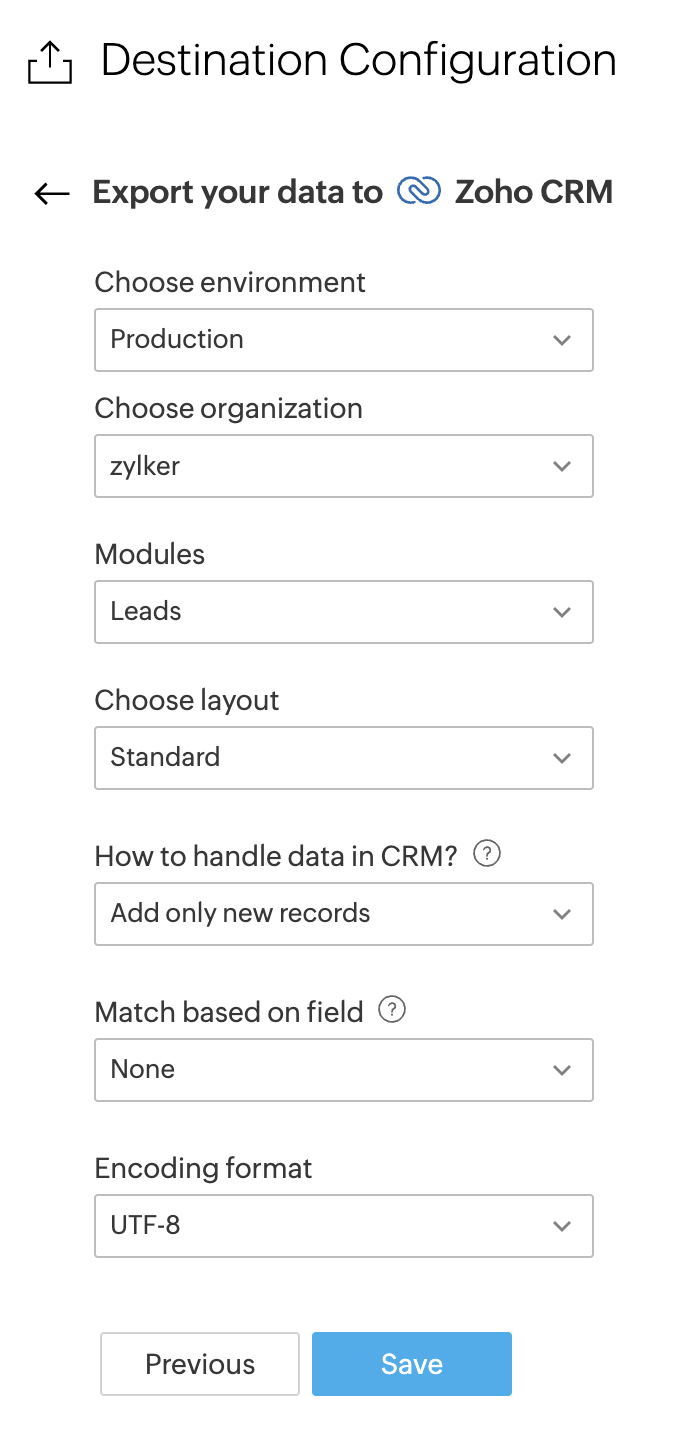The height and width of the screenshot is (1444, 692).
Task: Click the export upload icon in header
Action: tap(49, 64)
